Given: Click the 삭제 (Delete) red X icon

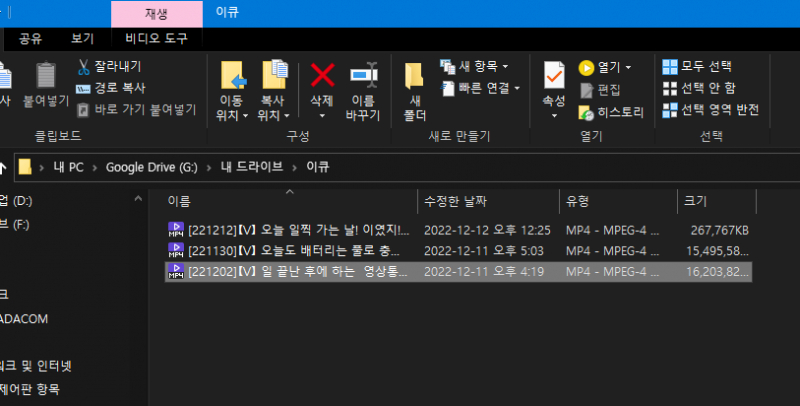Looking at the screenshot, I should click(322, 76).
